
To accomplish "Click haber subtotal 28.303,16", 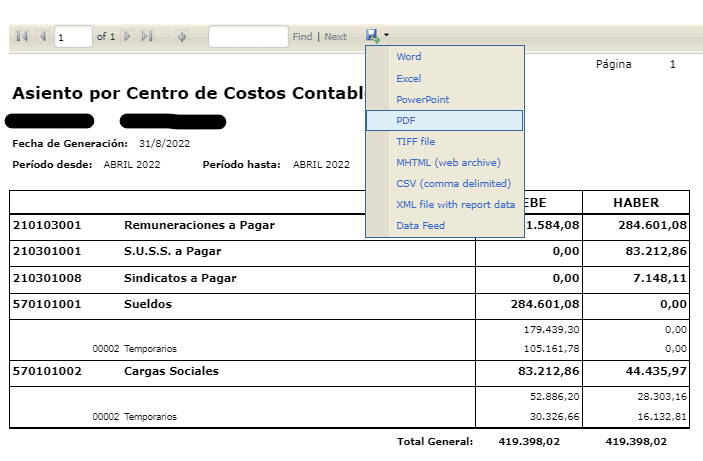I will [x=662, y=397].
